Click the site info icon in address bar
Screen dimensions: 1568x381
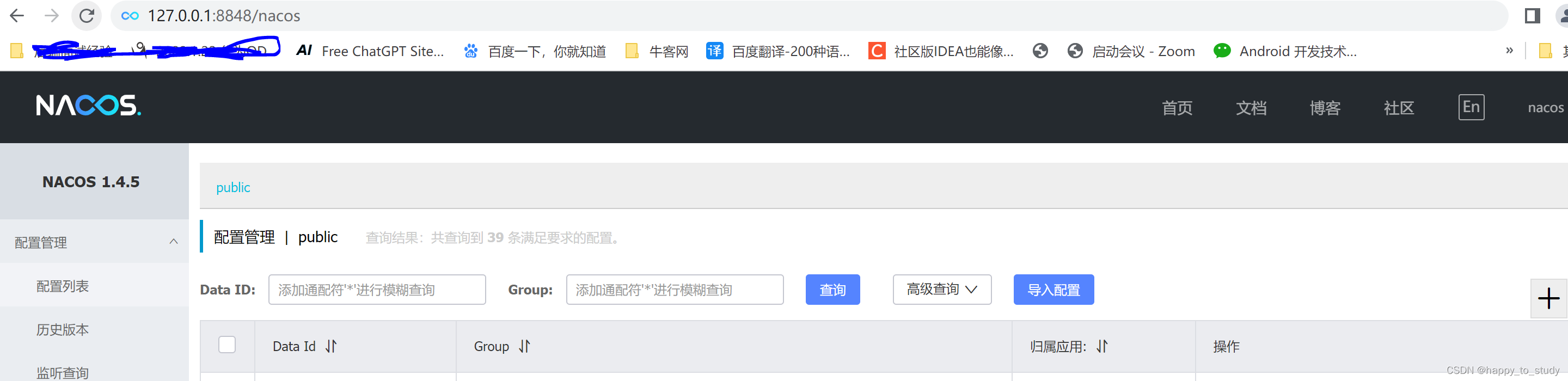tap(130, 16)
